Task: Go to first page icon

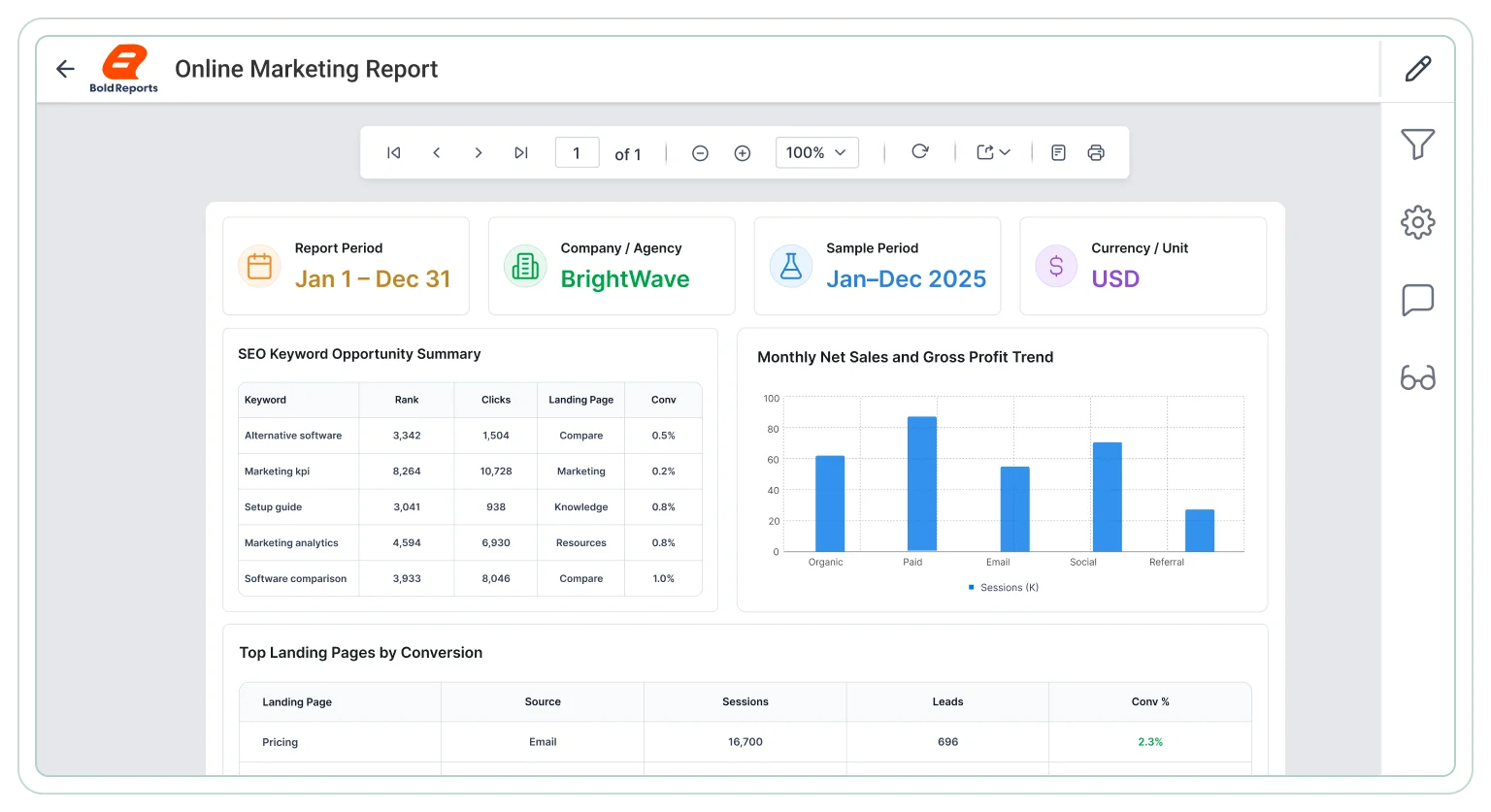Action: tap(394, 152)
